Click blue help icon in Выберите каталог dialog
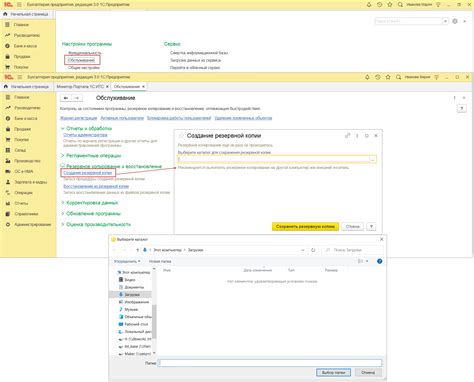 [x=379, y=261]
